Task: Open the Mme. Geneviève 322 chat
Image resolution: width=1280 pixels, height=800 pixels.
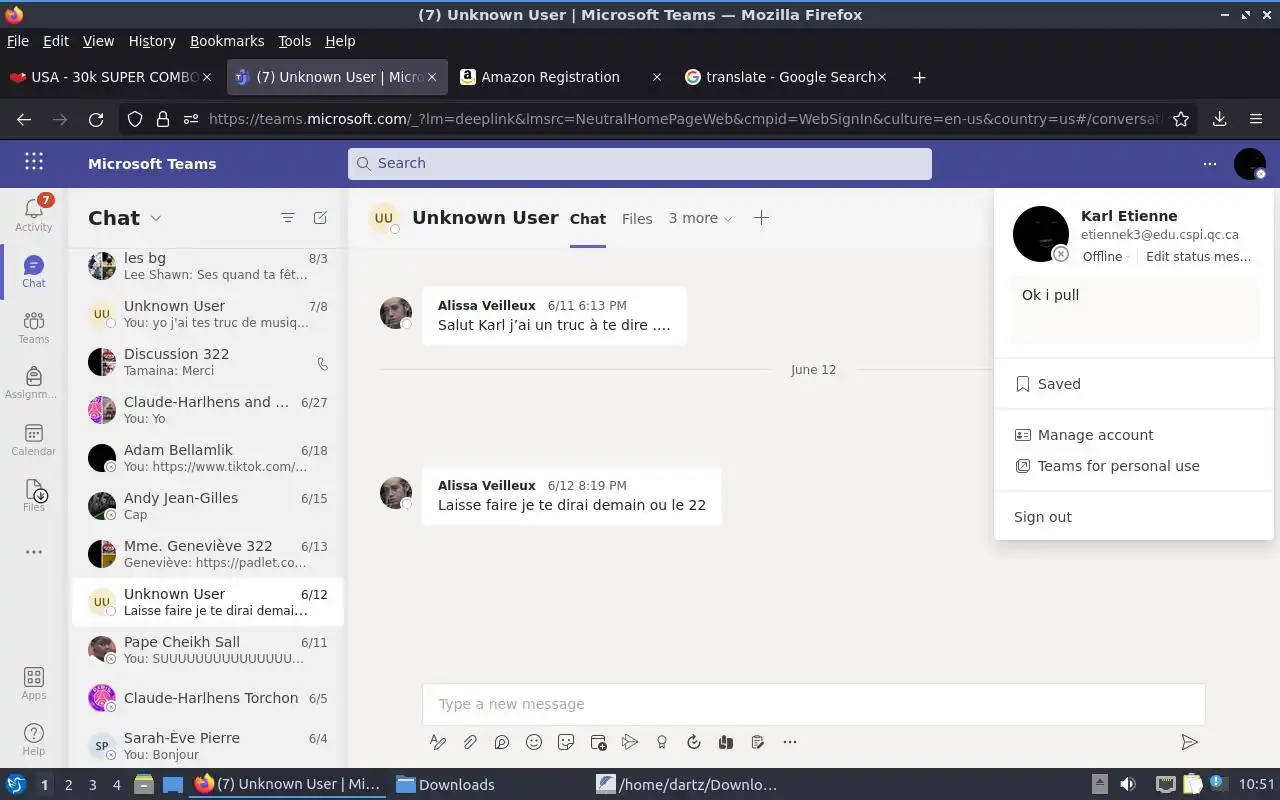Action: click(x=207, y=554)
